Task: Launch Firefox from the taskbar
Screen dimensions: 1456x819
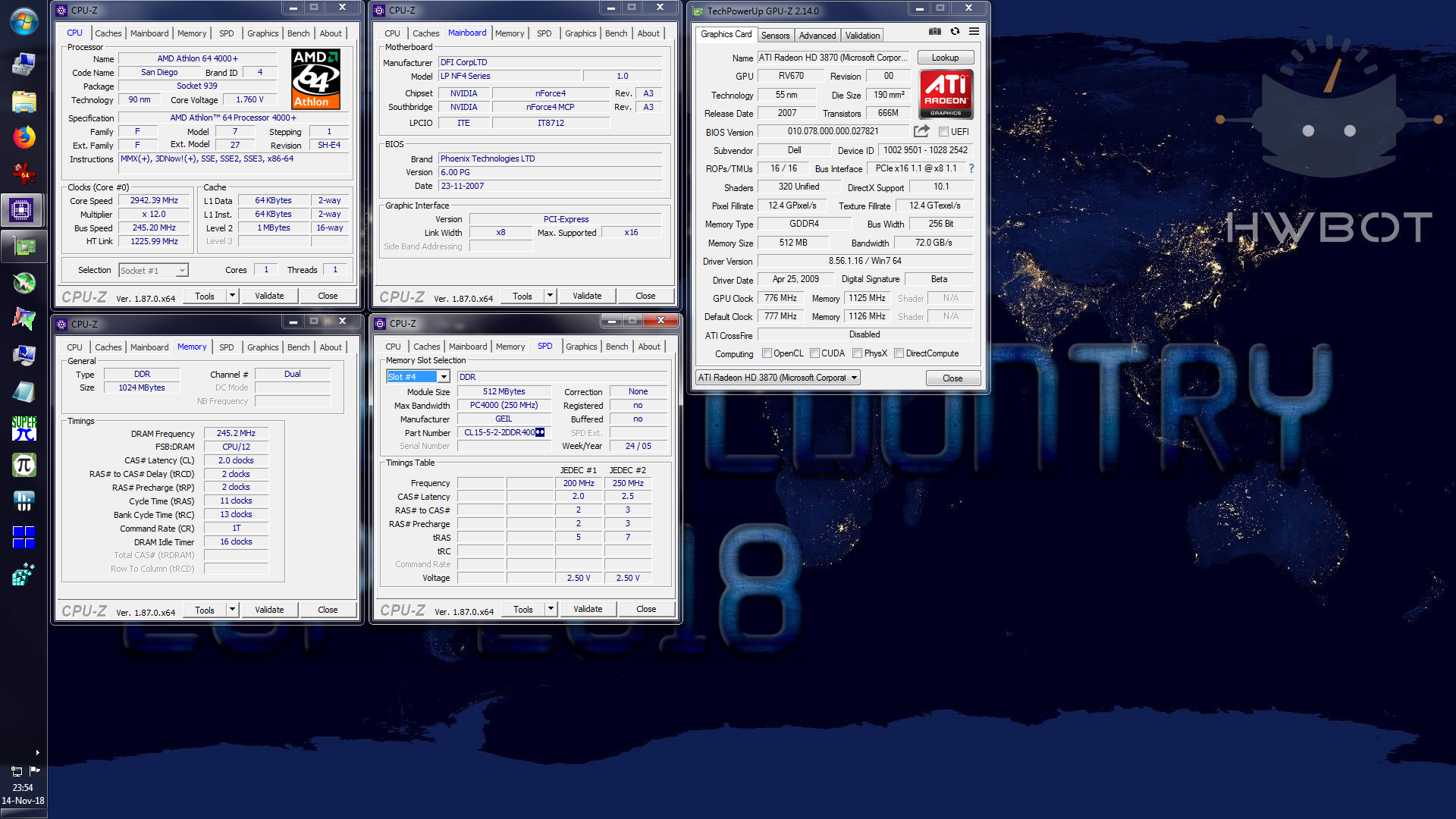Action: coord(24,137)
